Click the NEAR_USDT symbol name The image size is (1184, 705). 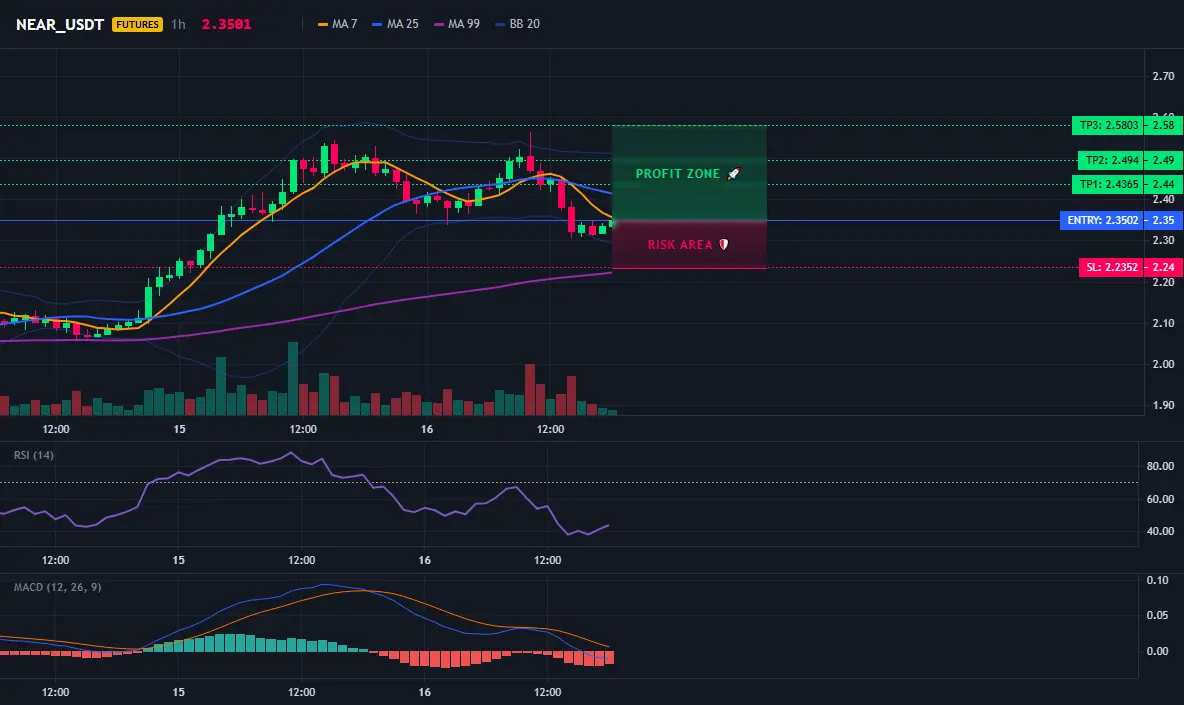[x=60, y=24]
